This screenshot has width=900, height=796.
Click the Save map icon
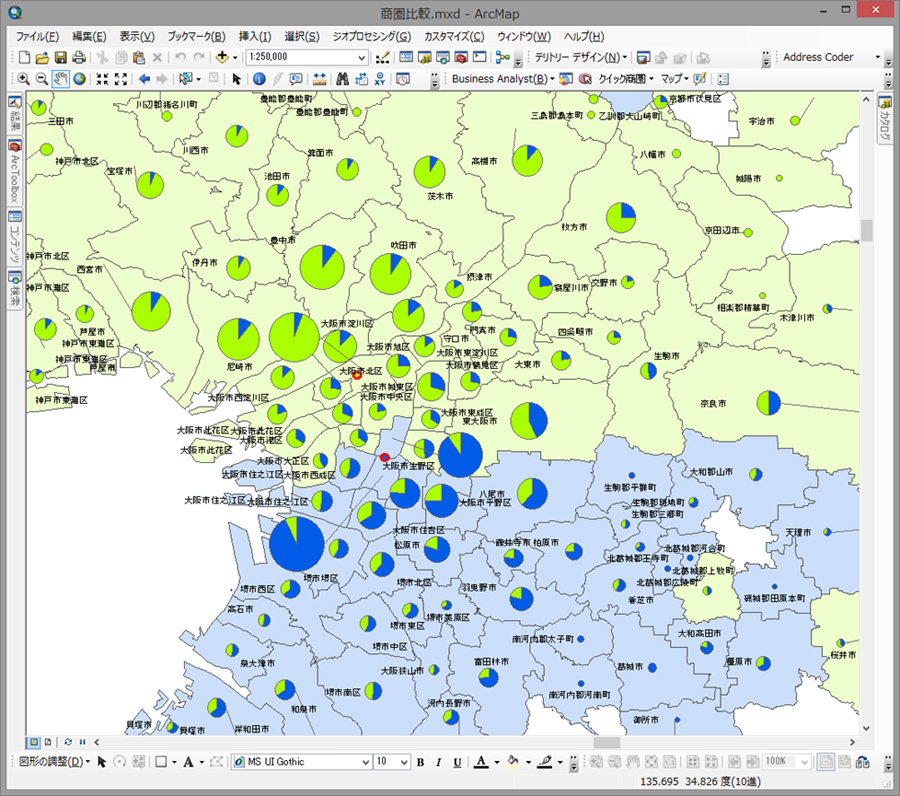tap(60, 57)
